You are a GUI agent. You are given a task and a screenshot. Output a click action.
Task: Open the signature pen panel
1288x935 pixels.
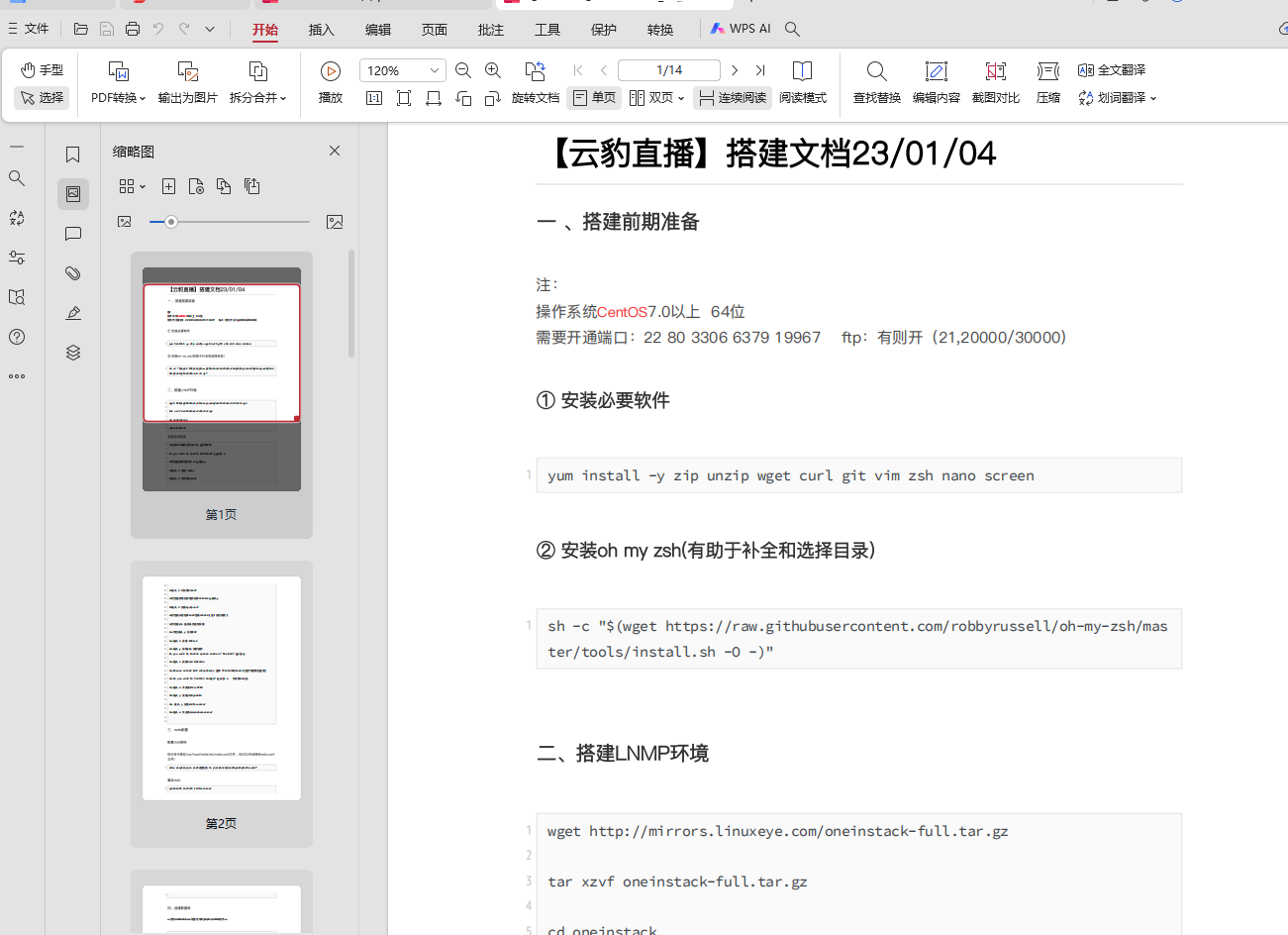(x=73, y=313)
